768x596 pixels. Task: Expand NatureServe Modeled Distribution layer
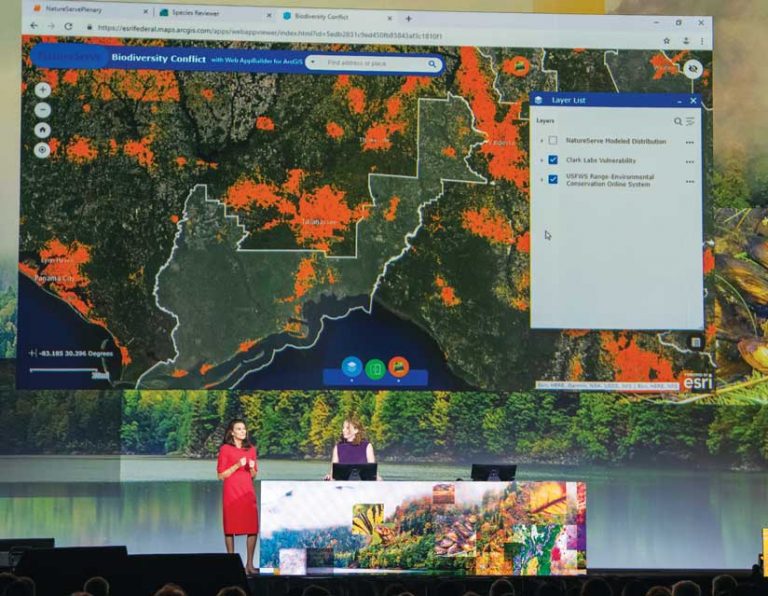pyautogui.click(x=541, y=141)
